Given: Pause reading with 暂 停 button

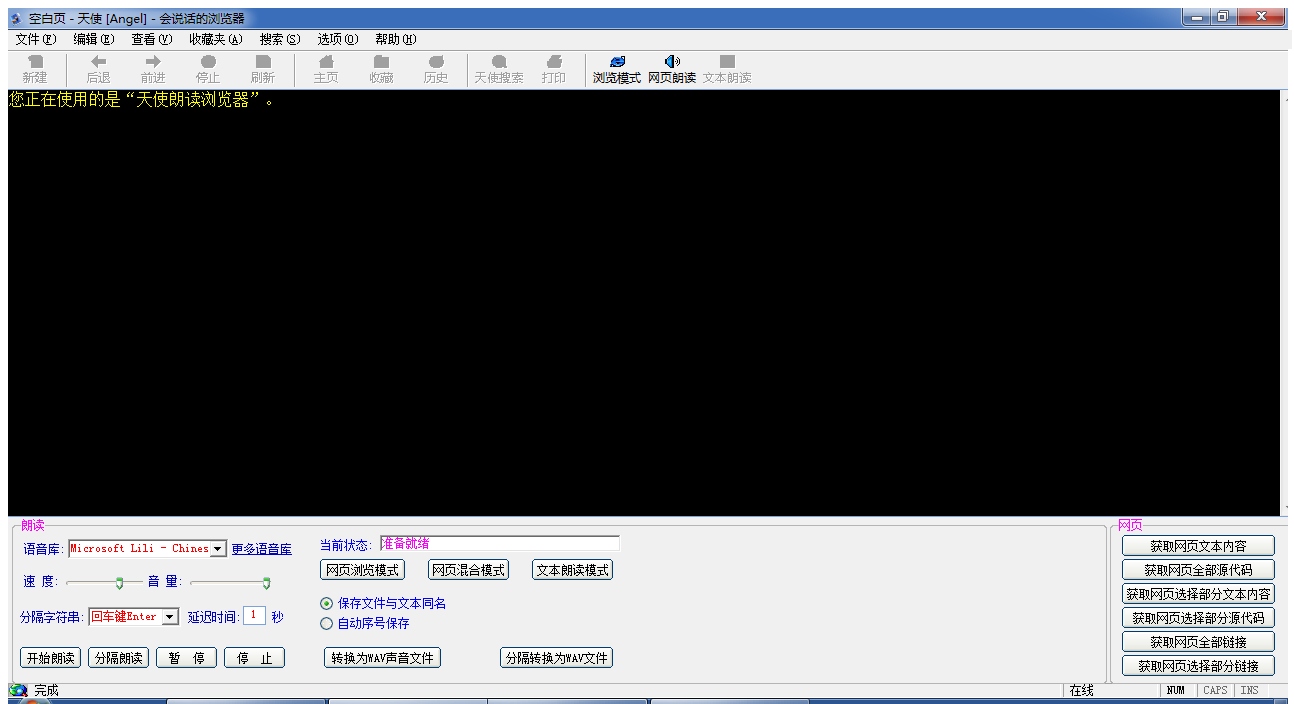Looking at the screenshot, I should tap(186, 658).
